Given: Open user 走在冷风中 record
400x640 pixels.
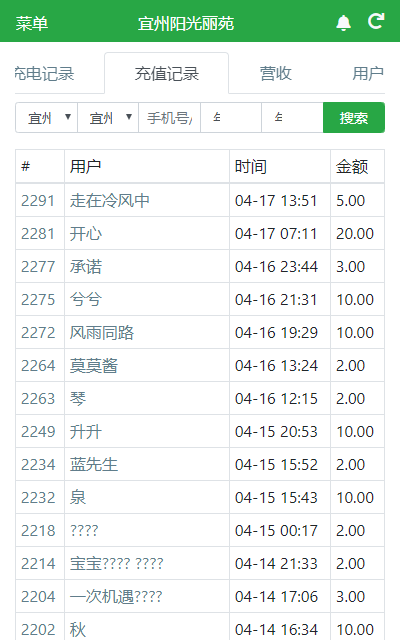Looking at the screenshot, I should (x=110, y=200).
